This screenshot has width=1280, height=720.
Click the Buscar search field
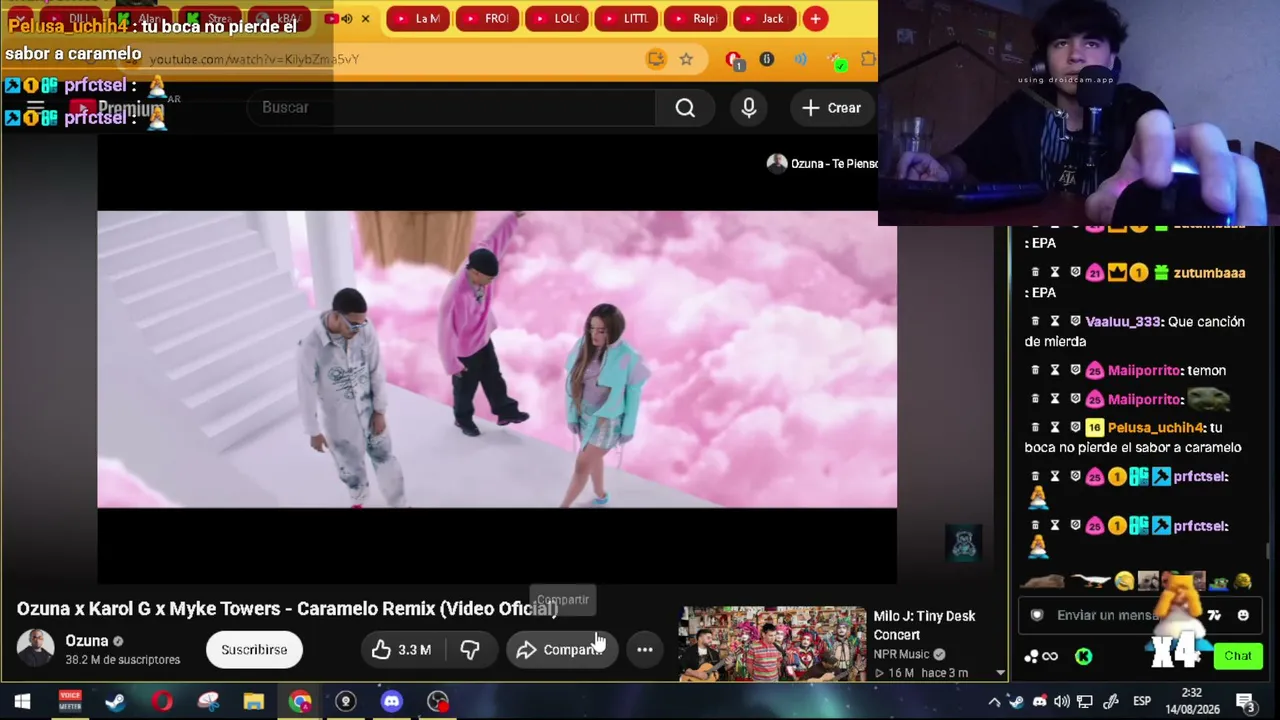(x=451, y=108)
